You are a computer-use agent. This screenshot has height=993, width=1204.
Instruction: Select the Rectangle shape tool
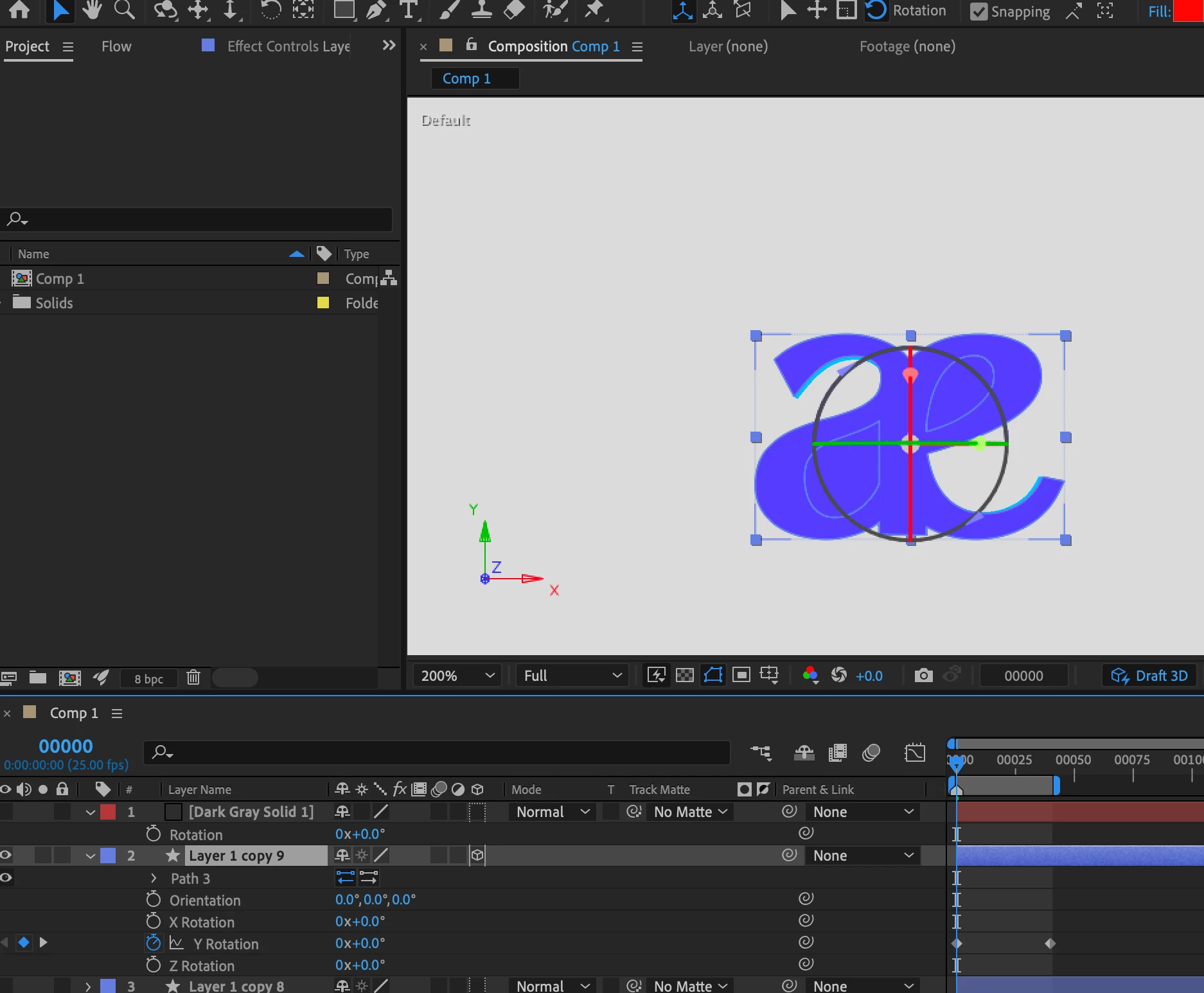[x=345, y=10]
